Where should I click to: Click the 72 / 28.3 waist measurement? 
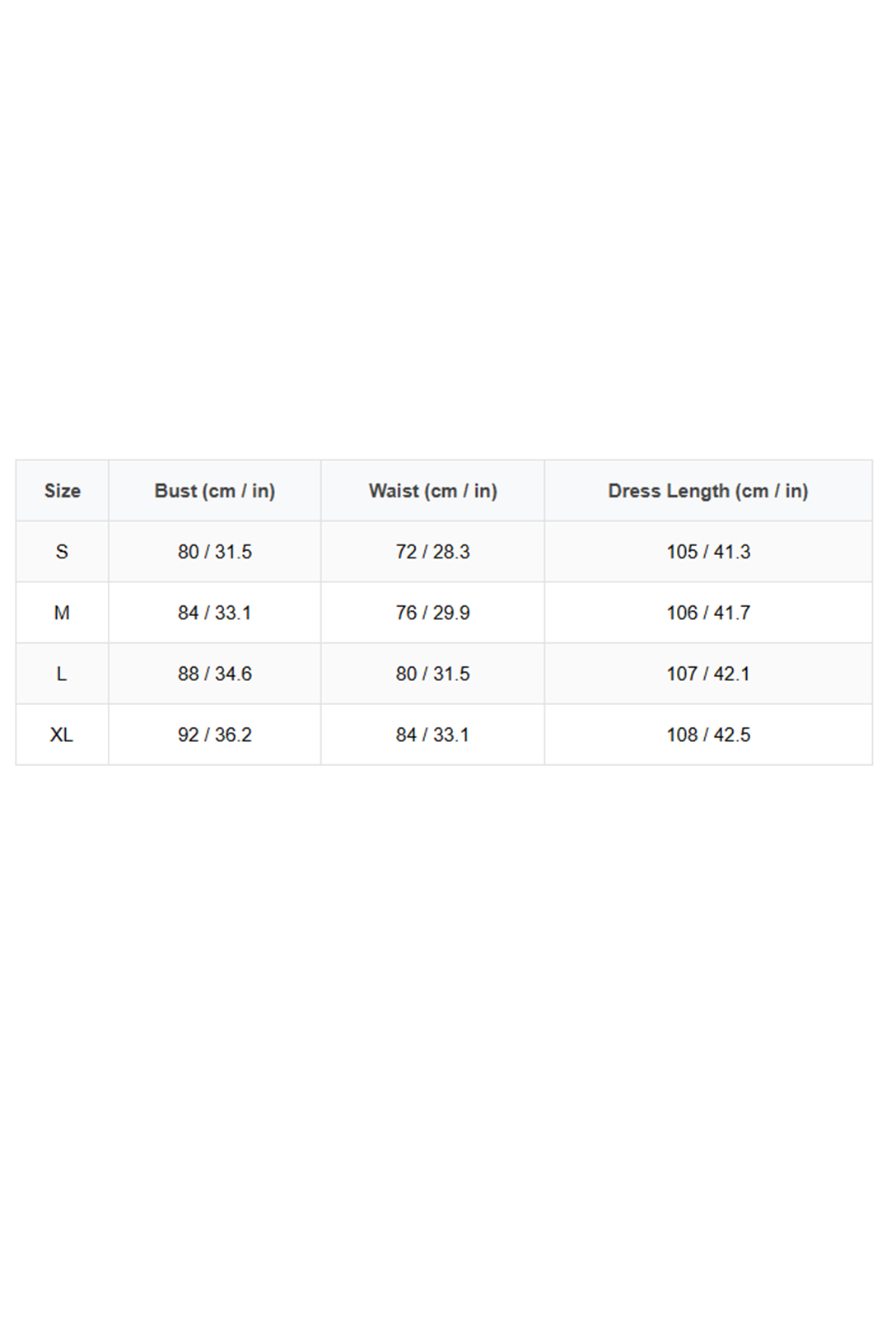point(433,552)
